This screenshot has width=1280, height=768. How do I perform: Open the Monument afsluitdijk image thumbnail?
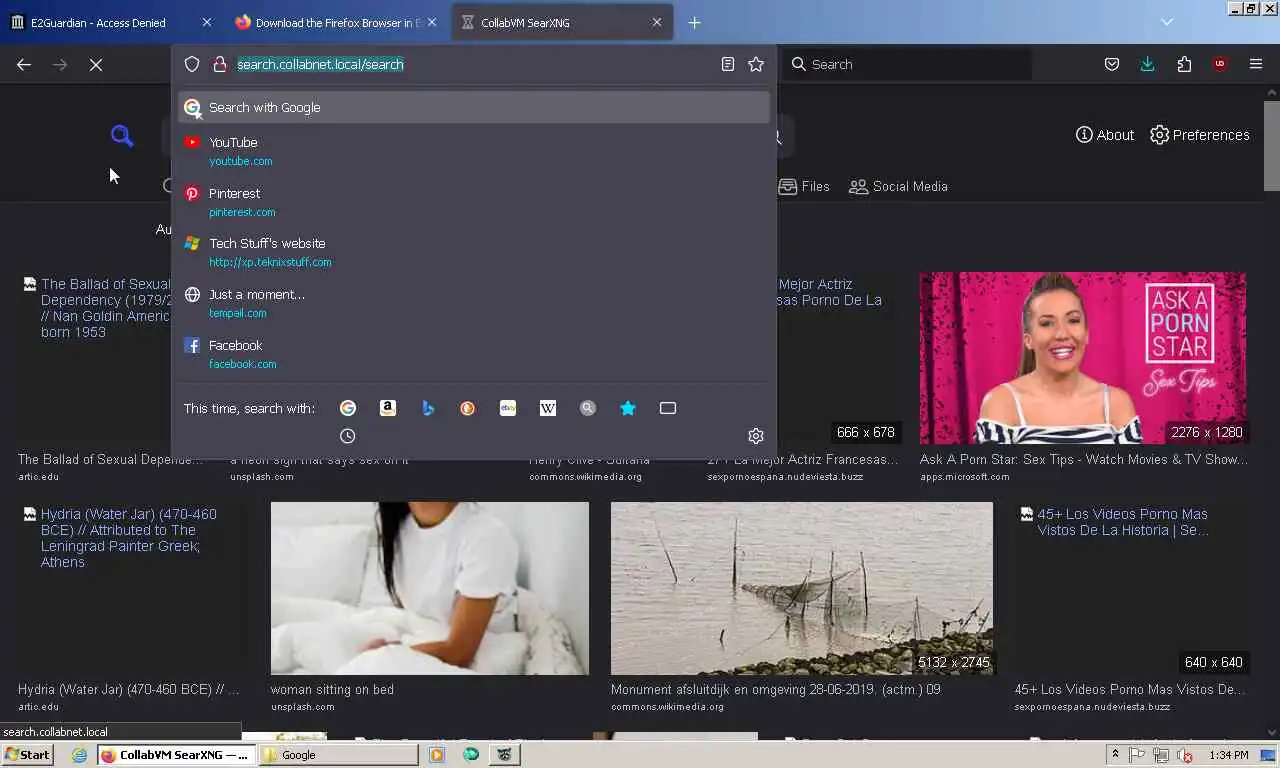[x=802, y=588]
